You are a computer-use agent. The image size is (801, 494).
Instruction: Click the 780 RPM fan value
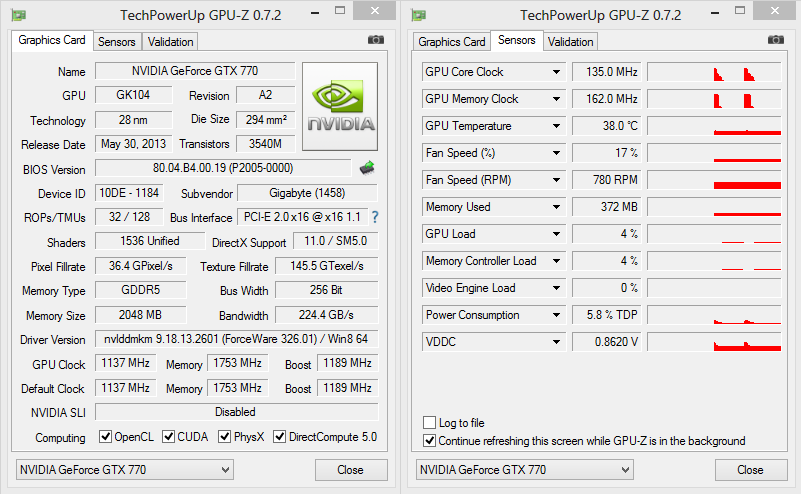click(607, 180)
